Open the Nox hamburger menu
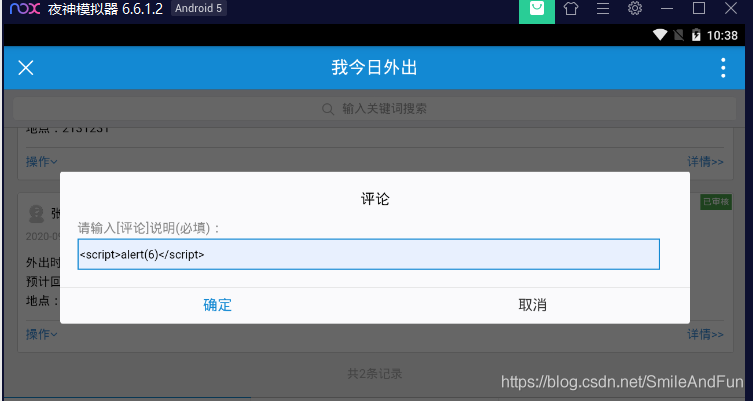This screenshot has height=401, width=753. [603, 9]
